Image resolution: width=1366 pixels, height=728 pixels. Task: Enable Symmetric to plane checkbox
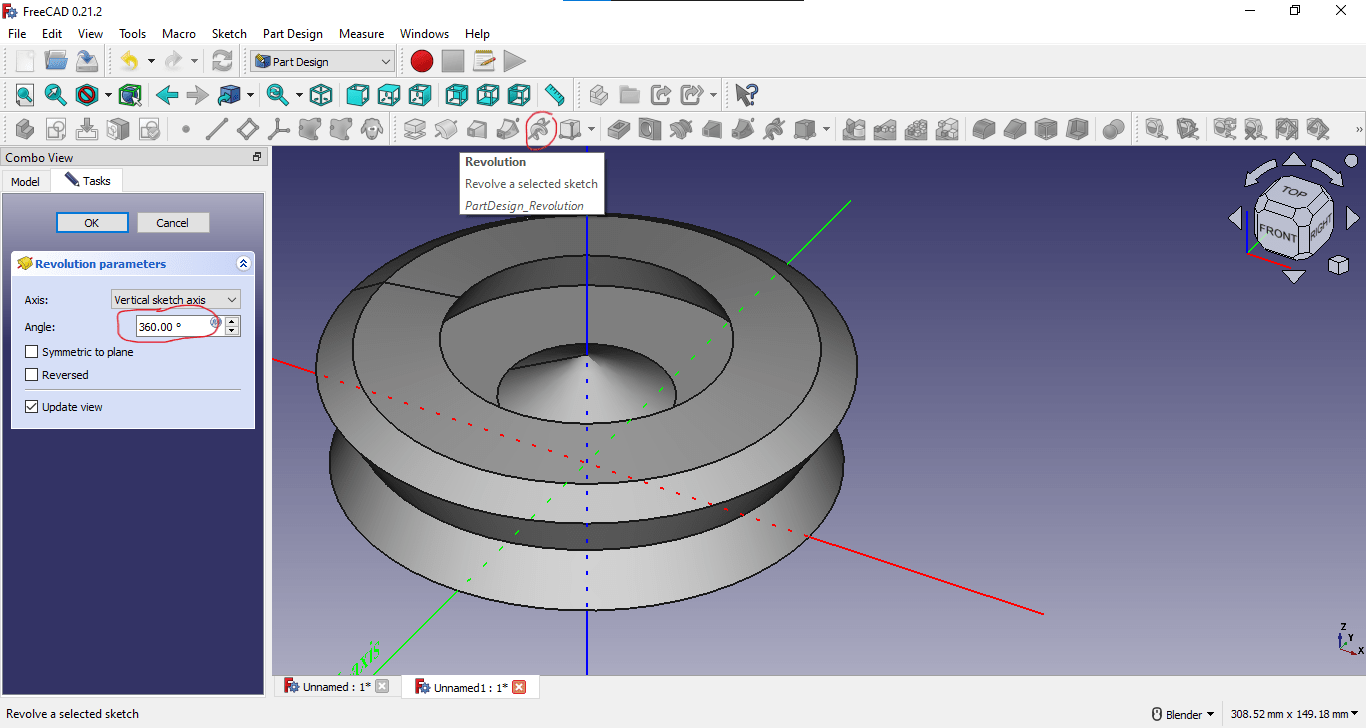32,352
